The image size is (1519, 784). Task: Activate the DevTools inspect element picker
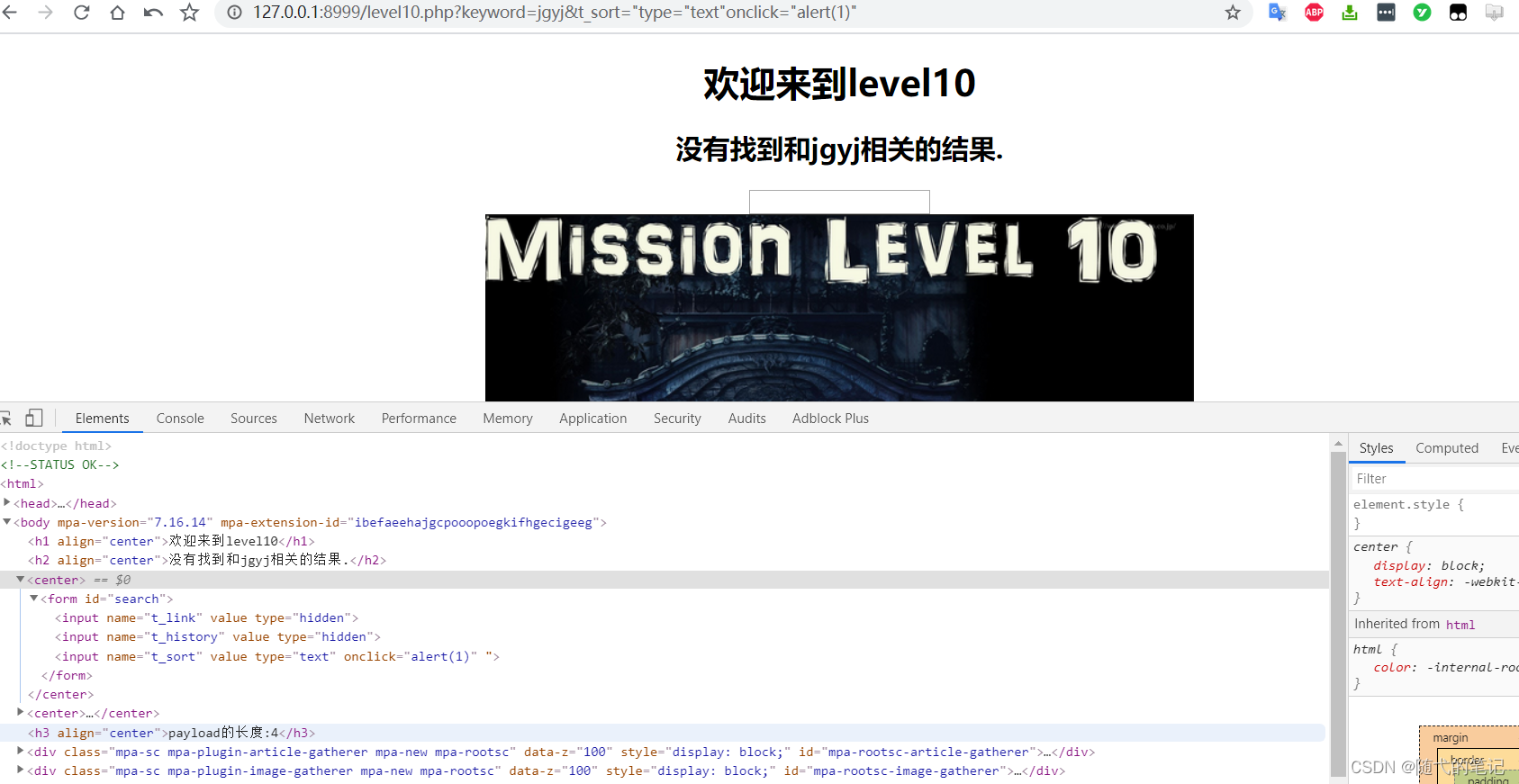pyautogui.click(x=6, y=418)
